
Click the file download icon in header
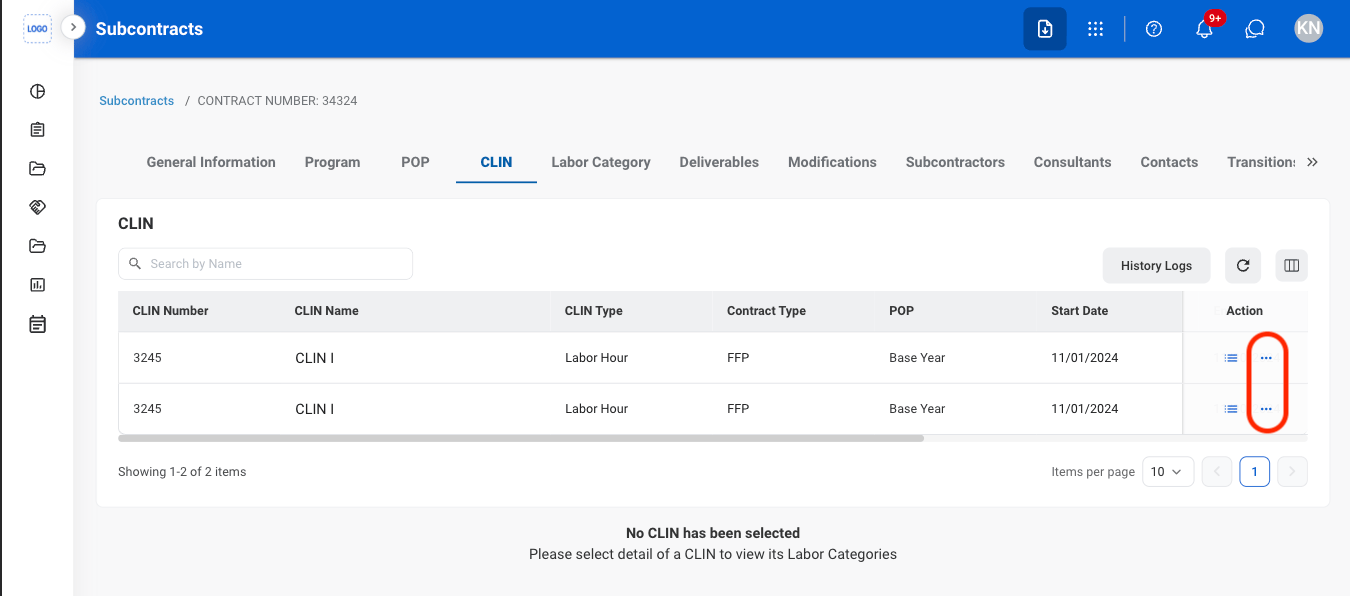pos(1045,29)
